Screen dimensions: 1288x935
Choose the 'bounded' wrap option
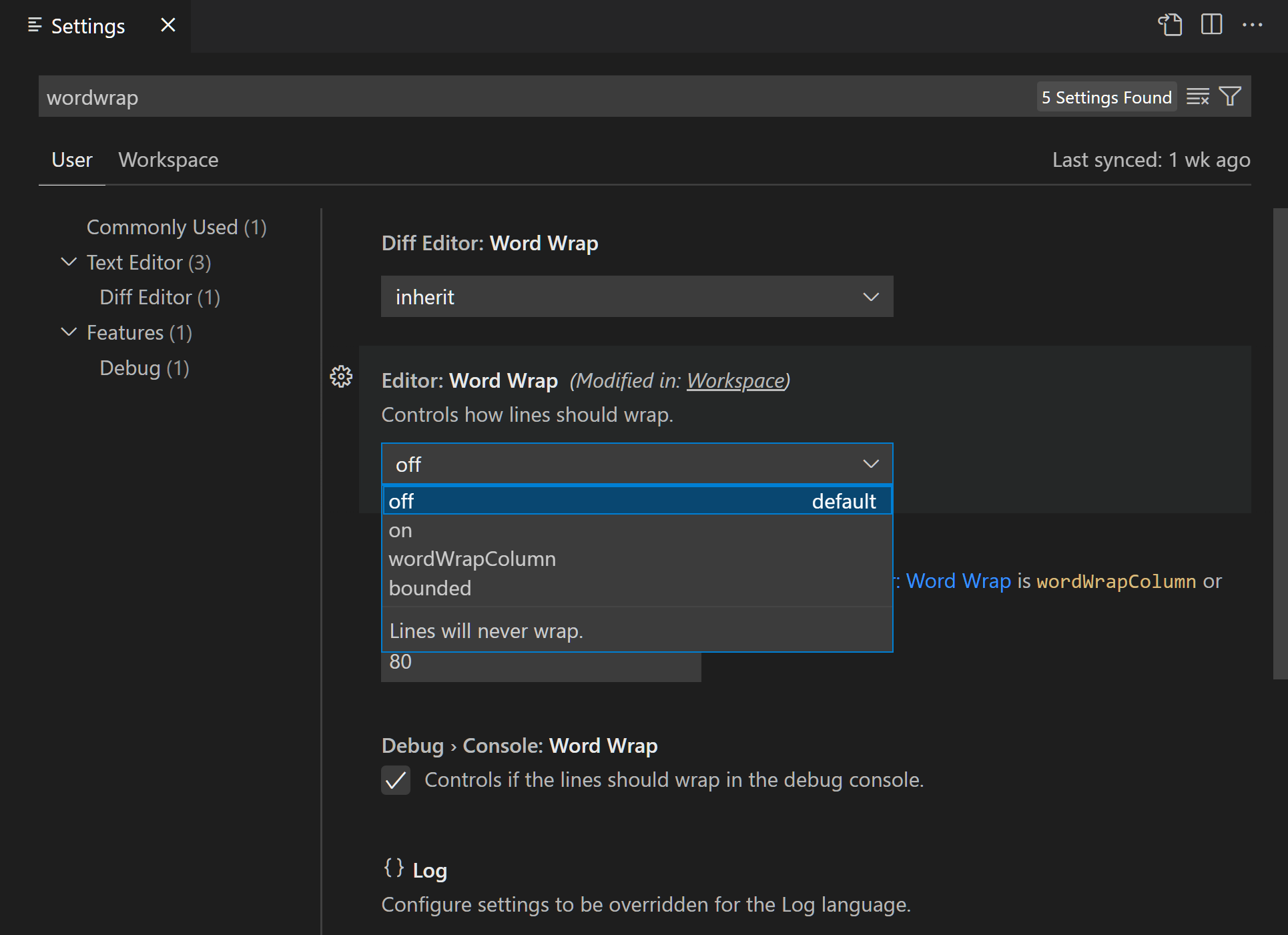[637, 589]
